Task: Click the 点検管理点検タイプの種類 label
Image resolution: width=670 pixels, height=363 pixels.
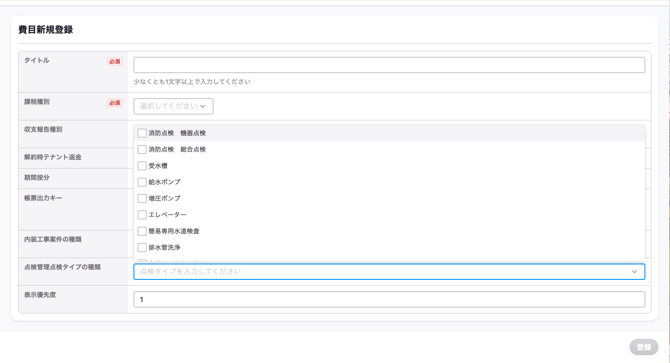Action: [x=62, y=267]
